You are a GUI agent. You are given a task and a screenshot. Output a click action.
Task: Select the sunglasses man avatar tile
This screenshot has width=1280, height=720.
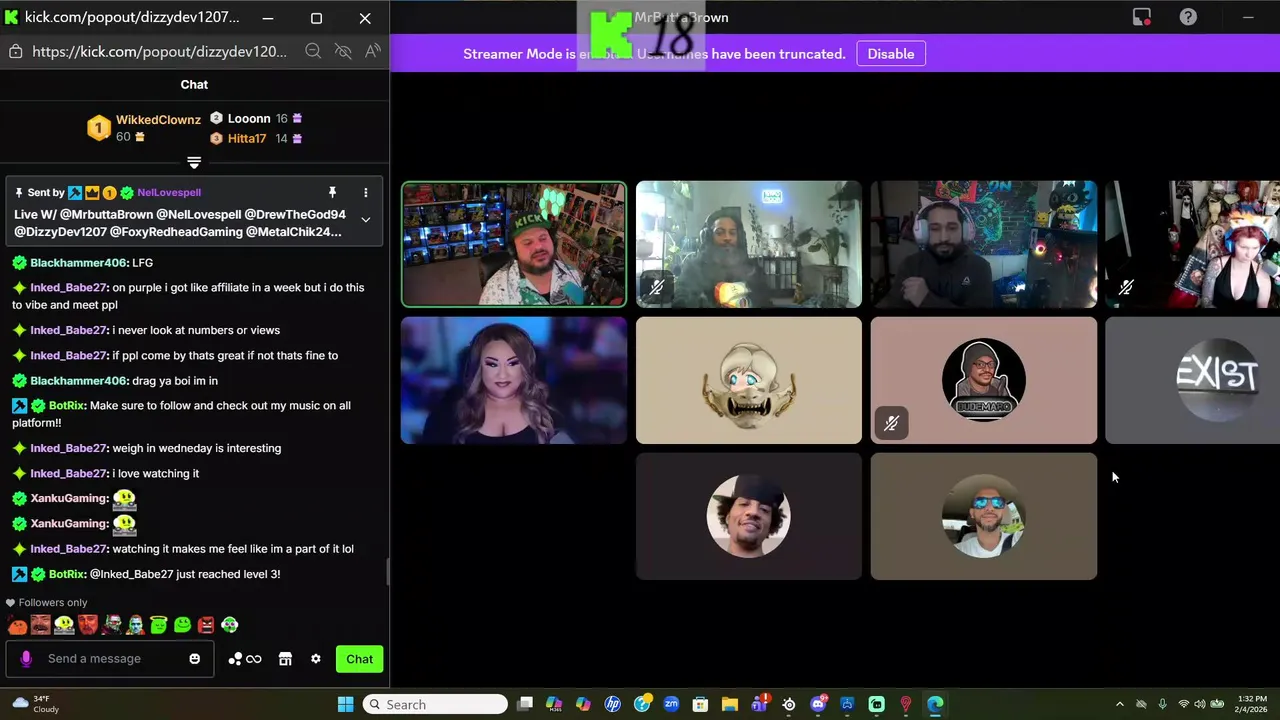tap(984, 516)
